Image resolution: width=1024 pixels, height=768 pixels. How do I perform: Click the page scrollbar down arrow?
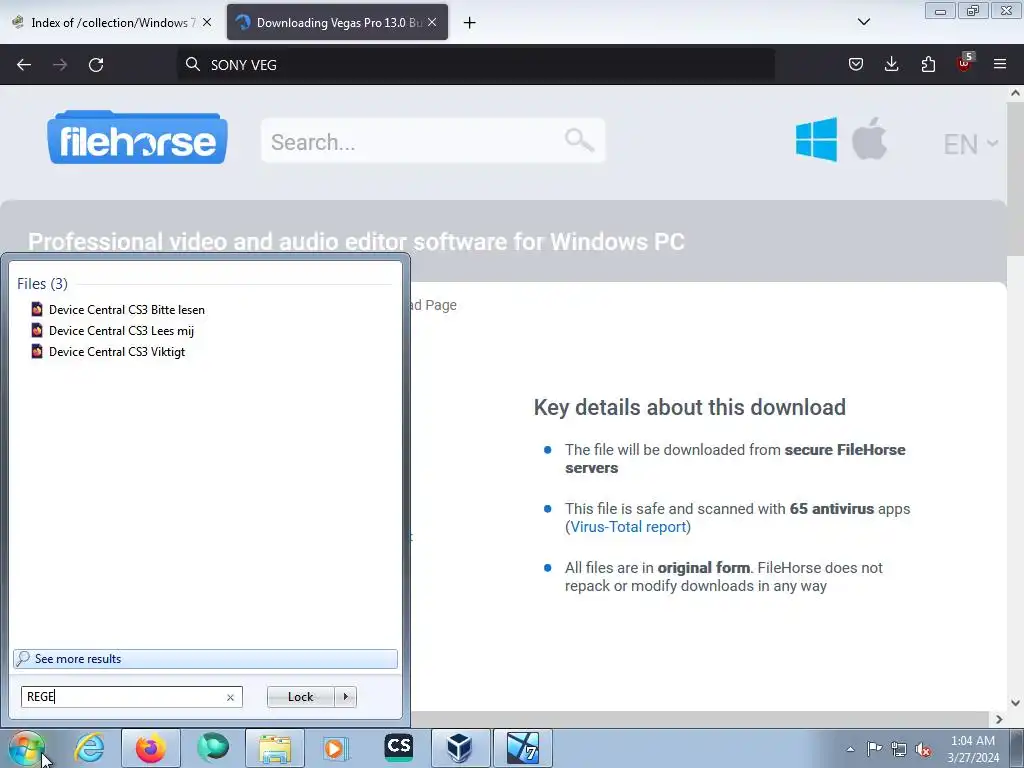coord(1016,703)
